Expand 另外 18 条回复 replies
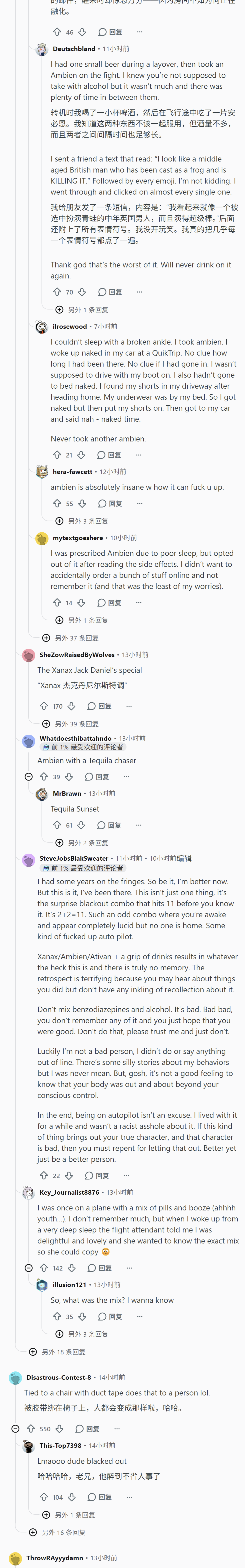The image size is (245, 1568). pyautogui.click(x=57, y=1352)
